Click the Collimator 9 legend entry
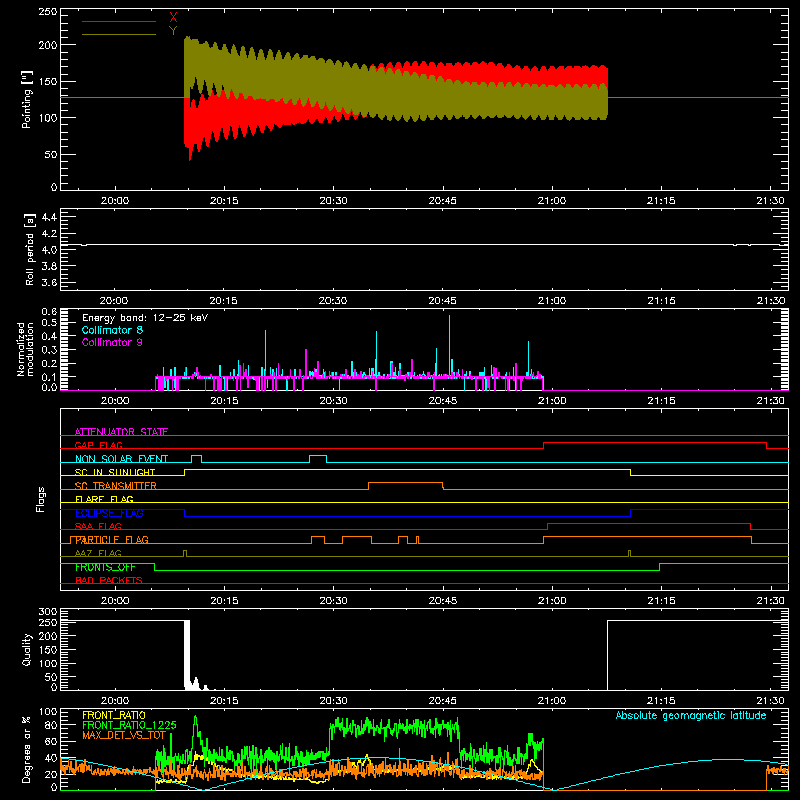The height and width of the screenshot is (800, 800). click(x=112, y=342)
